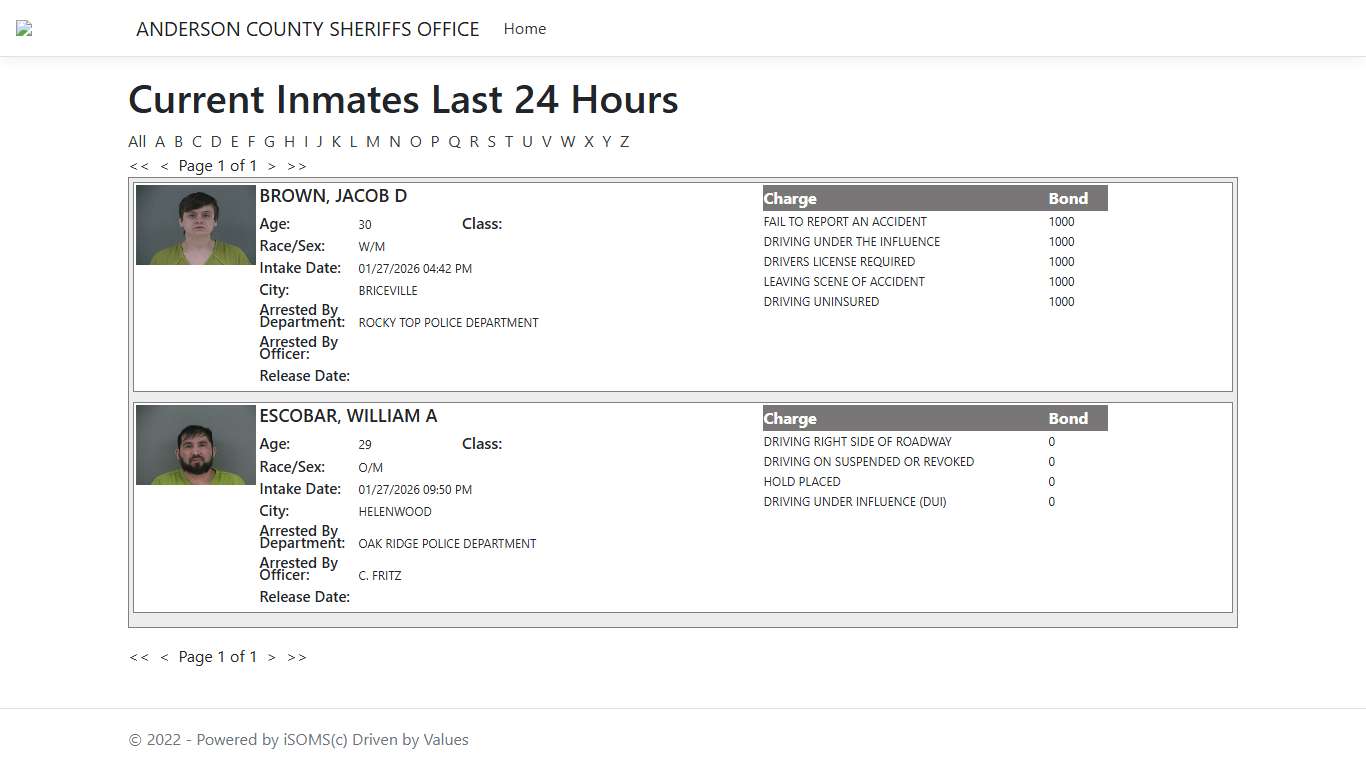Screen dimensions: 1366x768
Task: Filter inmates by letter B
Action: pyautogui.click(x=178, y=142)
